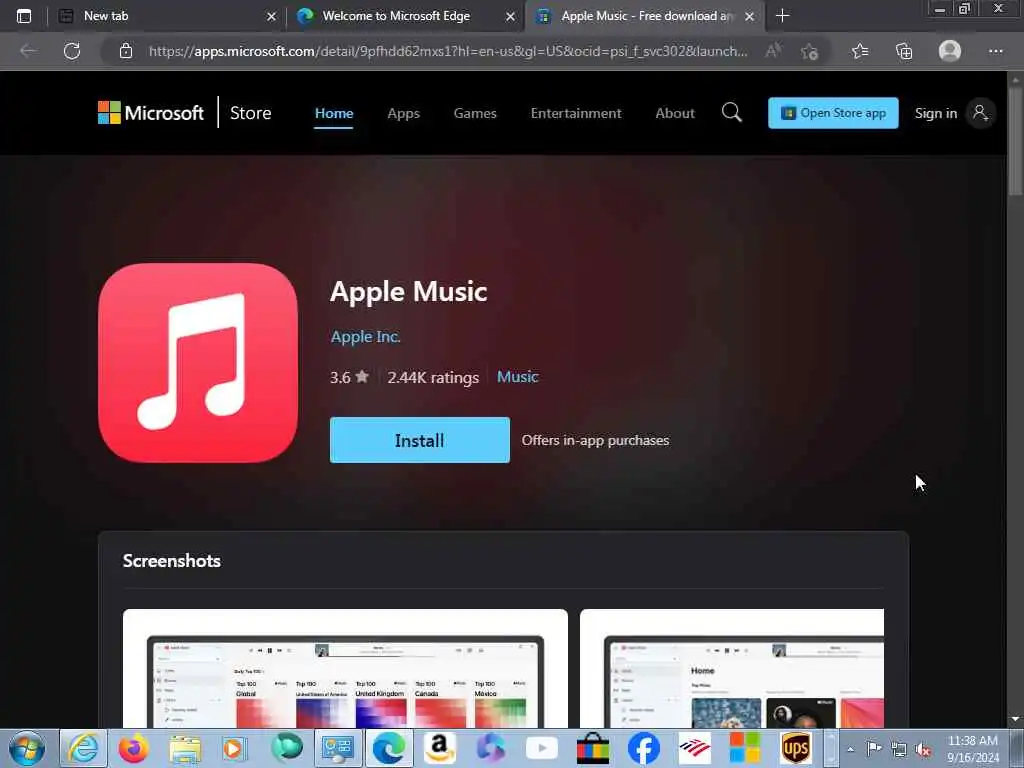Click the Microsoft logo in the header
The height and width of the screenshot is (768, 1024).
pos(151,112)
